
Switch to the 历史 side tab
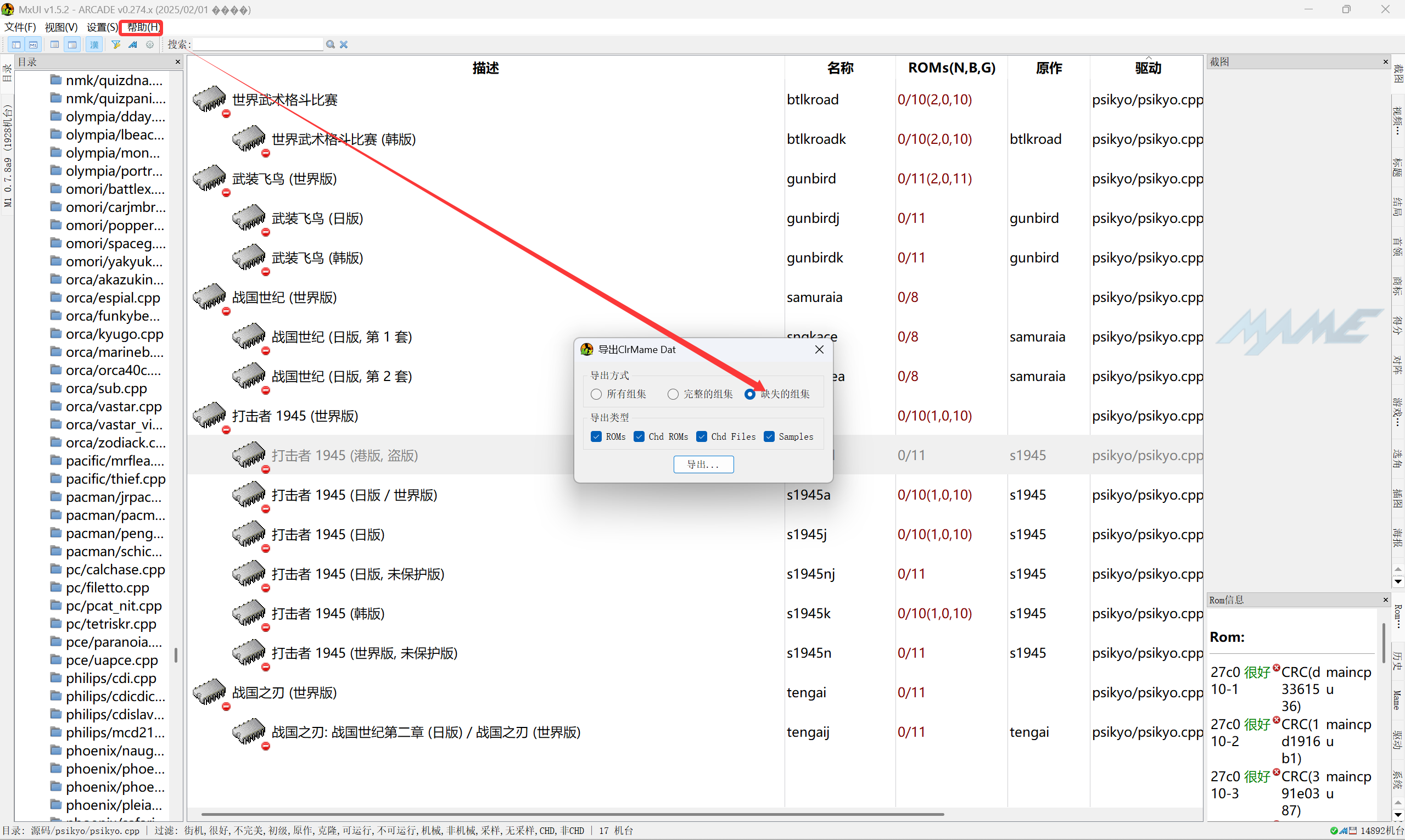(1398, 660)
